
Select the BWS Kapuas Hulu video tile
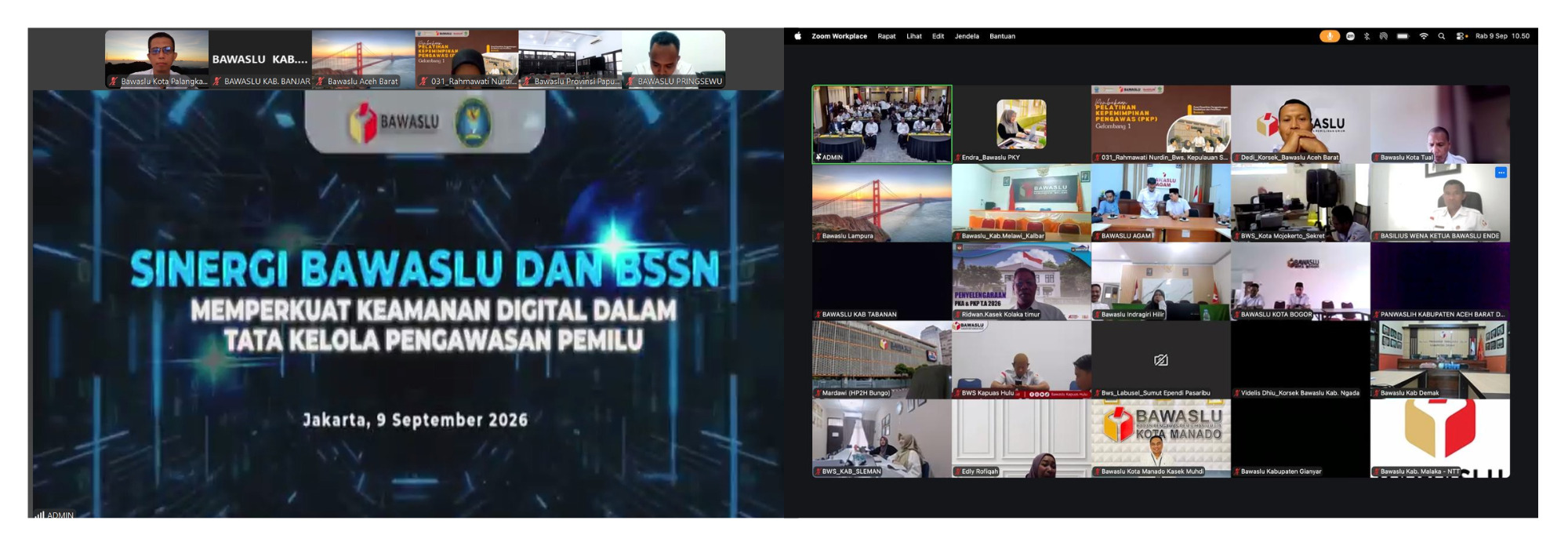[1022, 359]
